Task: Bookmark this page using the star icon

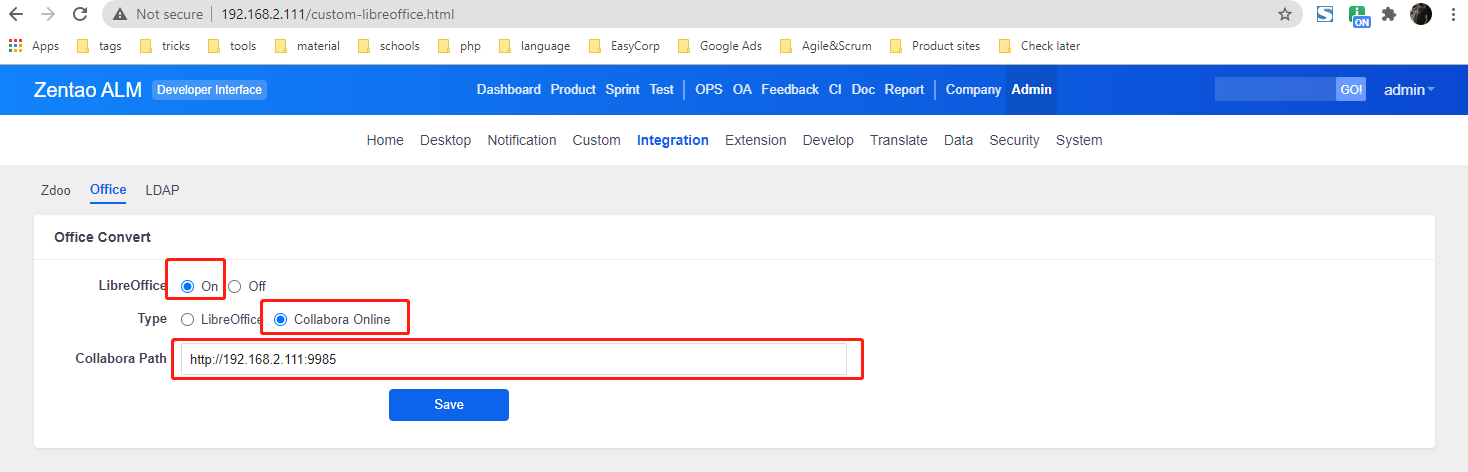Action: [1285, 15]
